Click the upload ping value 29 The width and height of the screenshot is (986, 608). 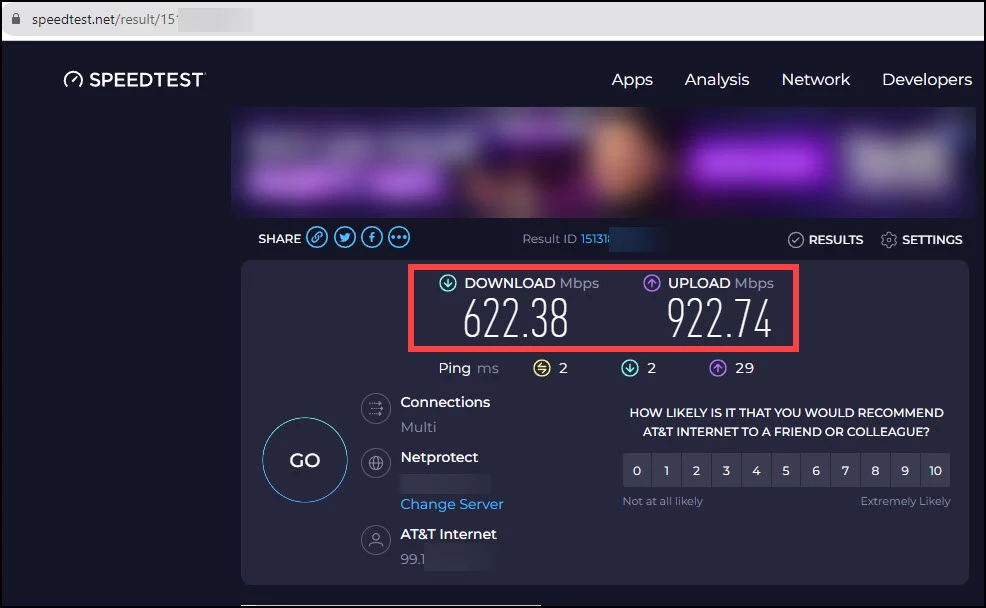744,368
